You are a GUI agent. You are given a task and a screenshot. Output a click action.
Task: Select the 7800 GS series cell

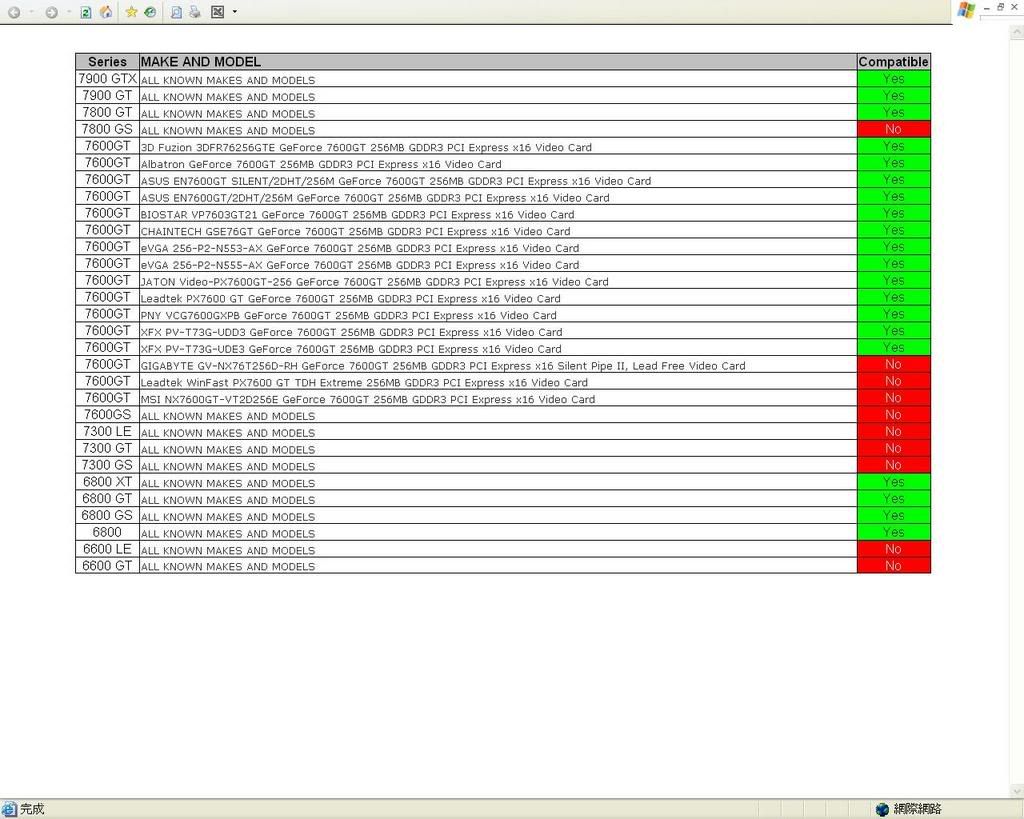[107, 129]
